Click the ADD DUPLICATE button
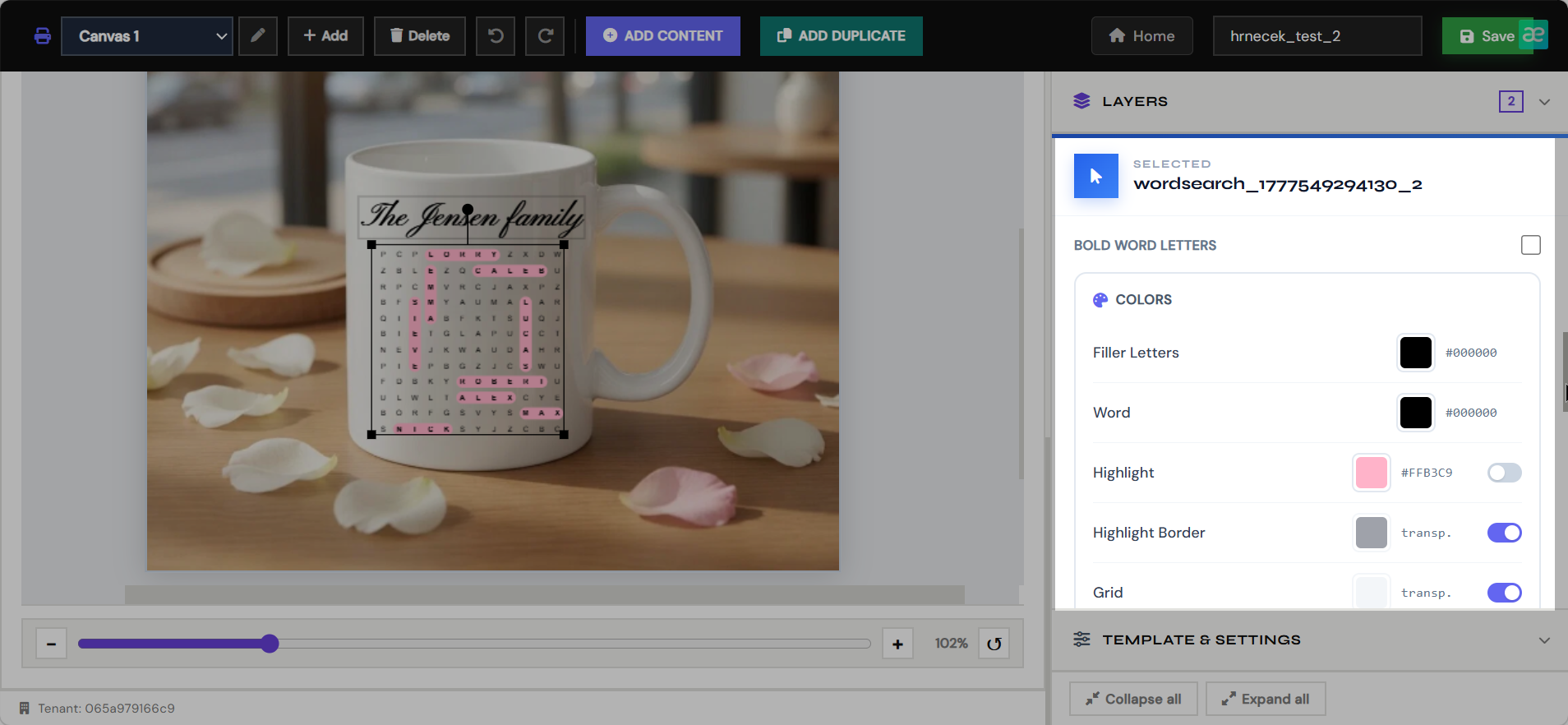Viewport: 1568px width, 725px height. 842,36
